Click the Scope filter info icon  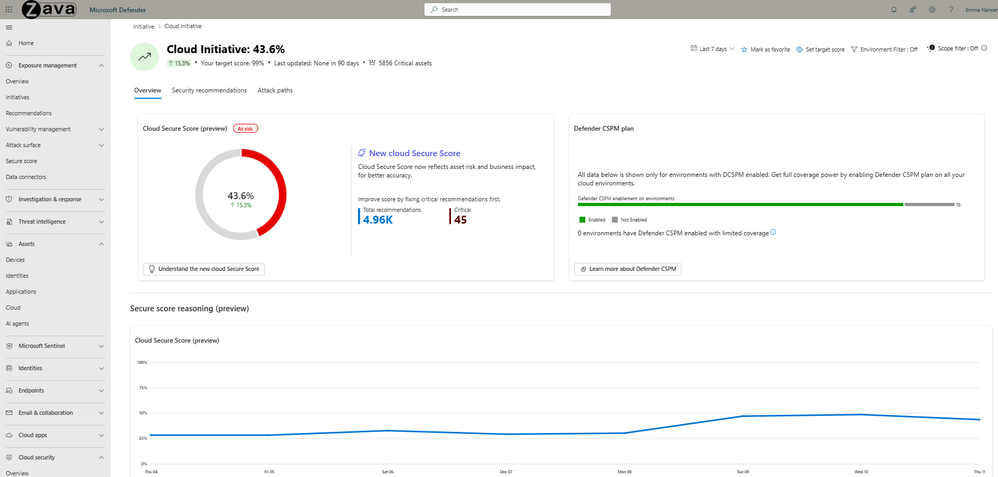984,48
